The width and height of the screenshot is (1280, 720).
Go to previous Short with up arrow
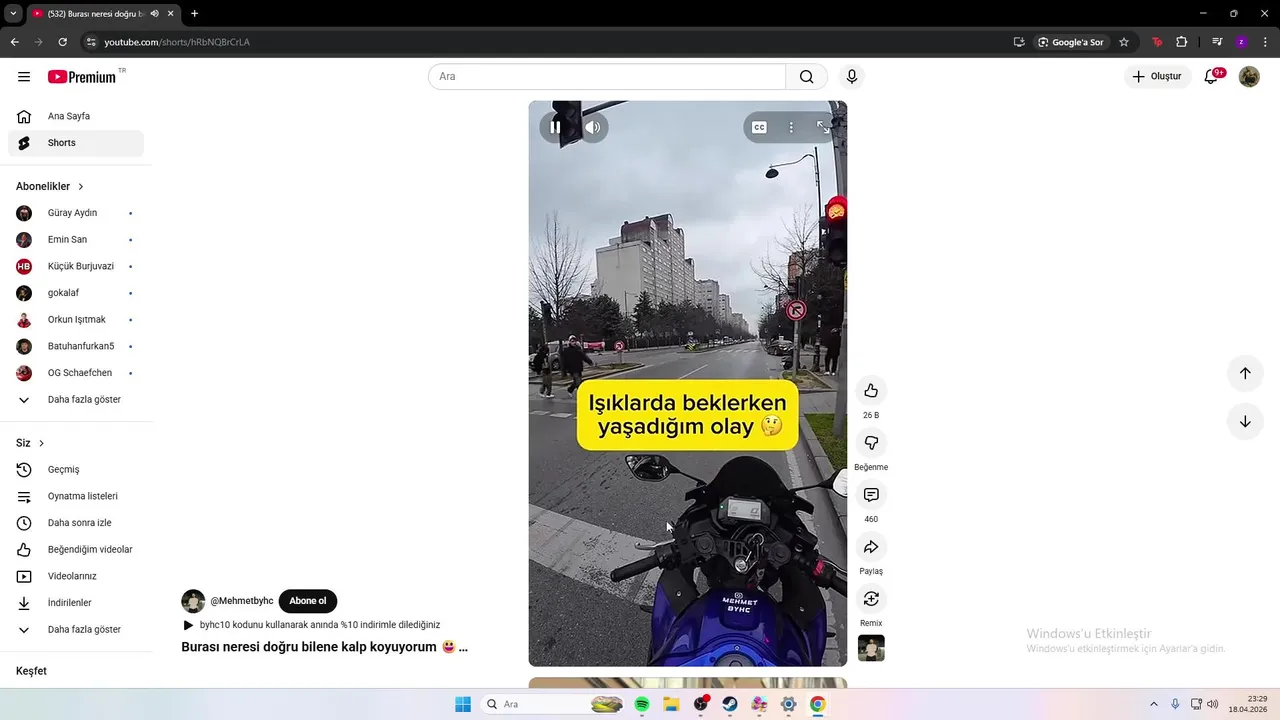[1245, 373]
